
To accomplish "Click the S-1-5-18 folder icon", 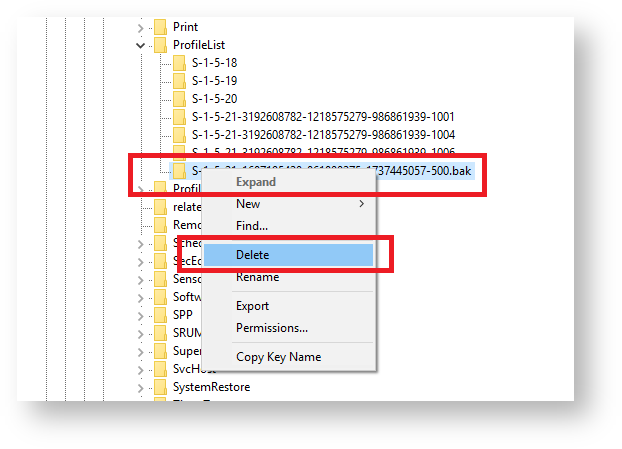I will coord(179,63).
